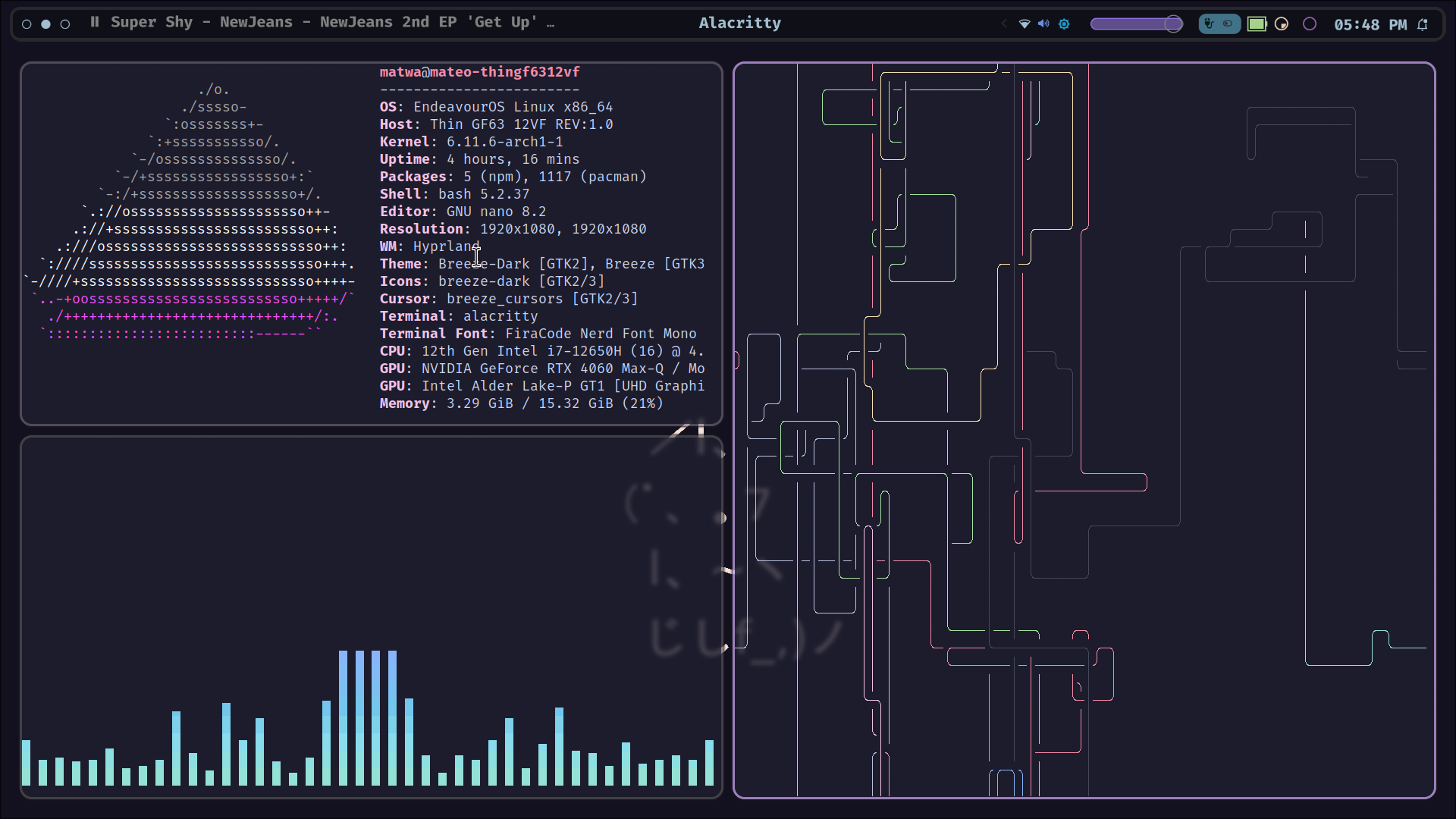Click the power plug icon
The height and width of the screenshot is (819, 1456).
coord(1210,24)
